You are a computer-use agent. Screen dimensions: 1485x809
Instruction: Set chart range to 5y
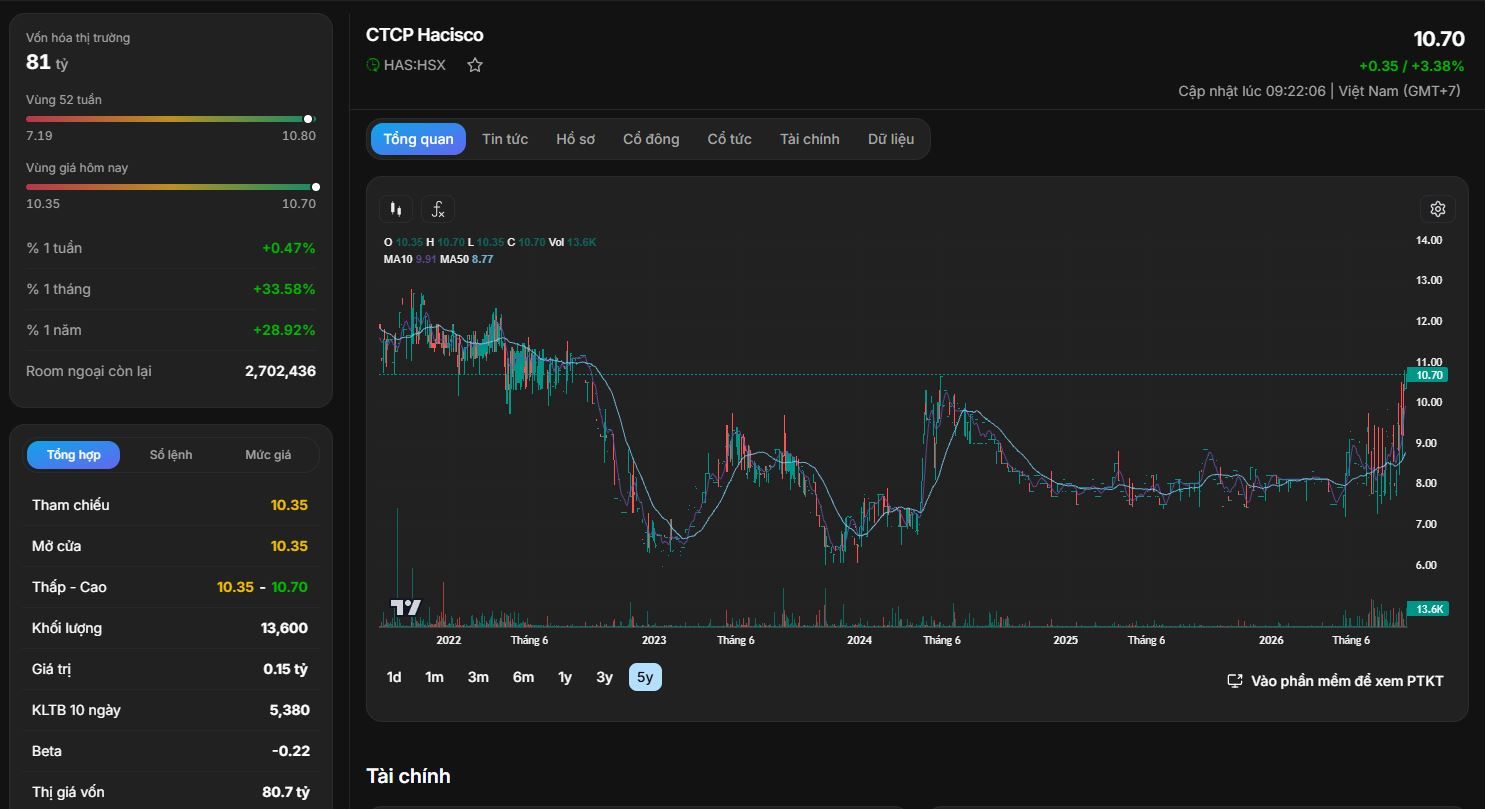645,677
